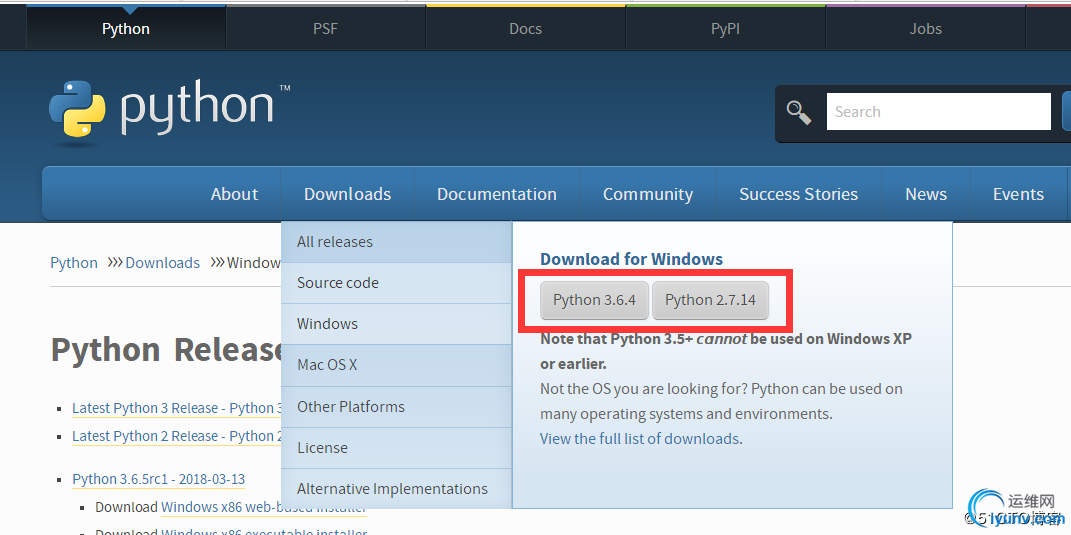The image size is (1071, 535).
Task: Choose Other Platforms in Downloads submenu
Action: (x=396, y=407)
